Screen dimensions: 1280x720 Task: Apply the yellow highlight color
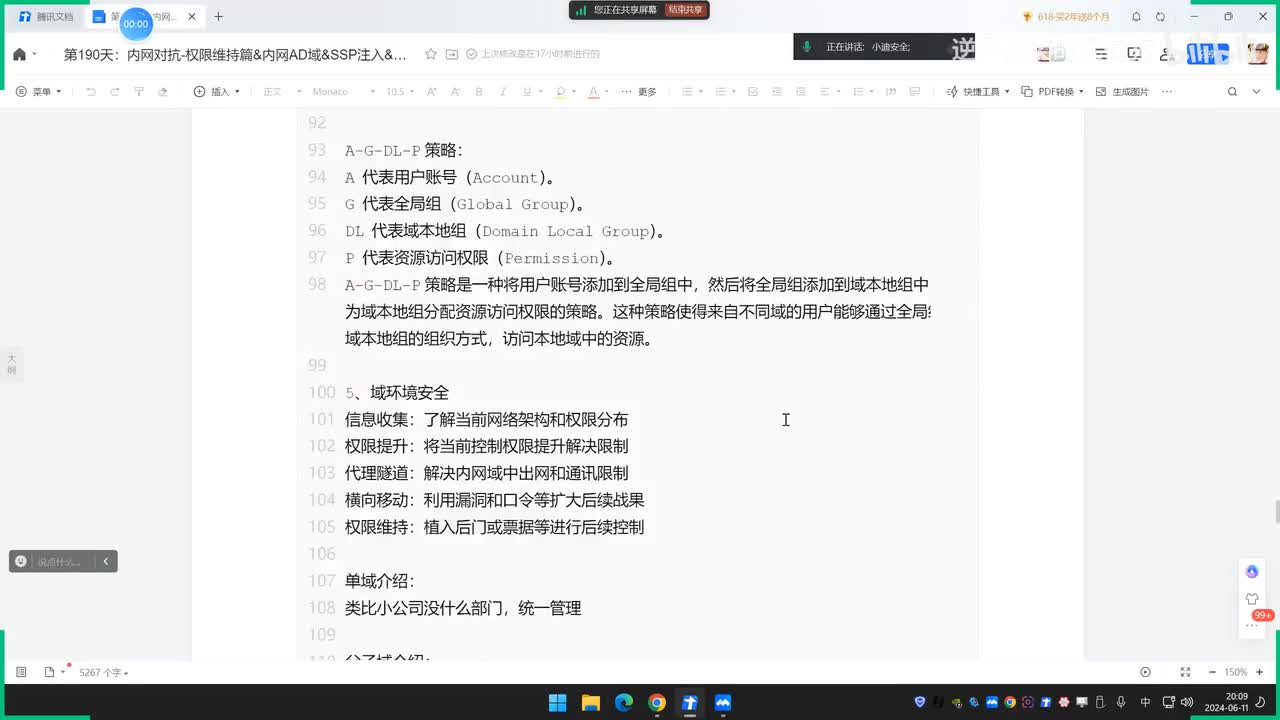pos(560,91)
